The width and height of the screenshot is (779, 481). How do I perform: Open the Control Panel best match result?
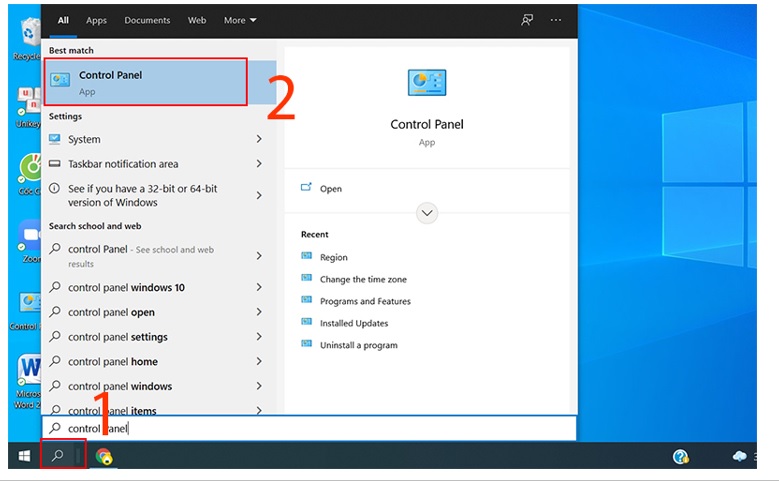(145, 82)
